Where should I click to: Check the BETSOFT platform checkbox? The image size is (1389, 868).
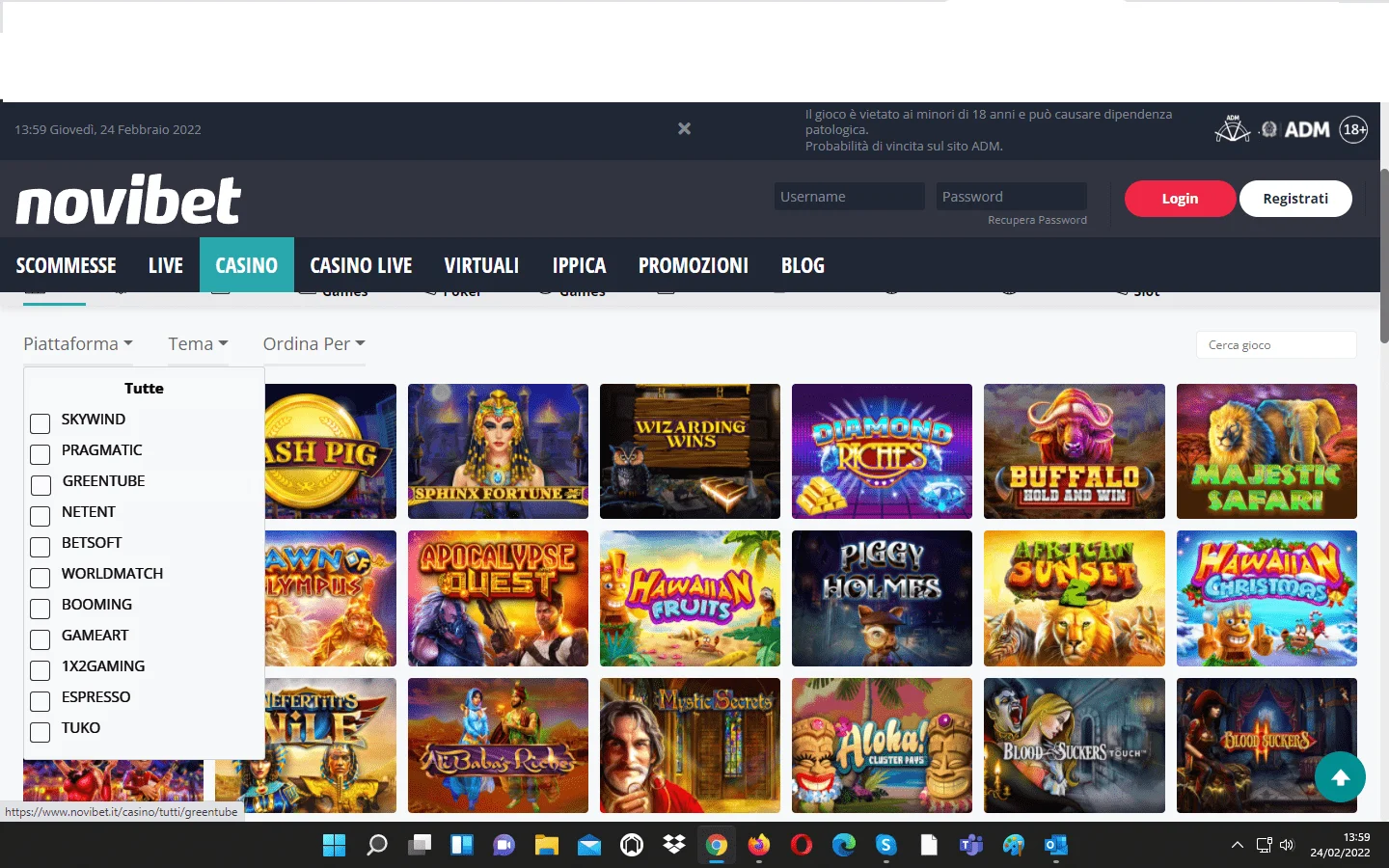(x=40, y=547)
